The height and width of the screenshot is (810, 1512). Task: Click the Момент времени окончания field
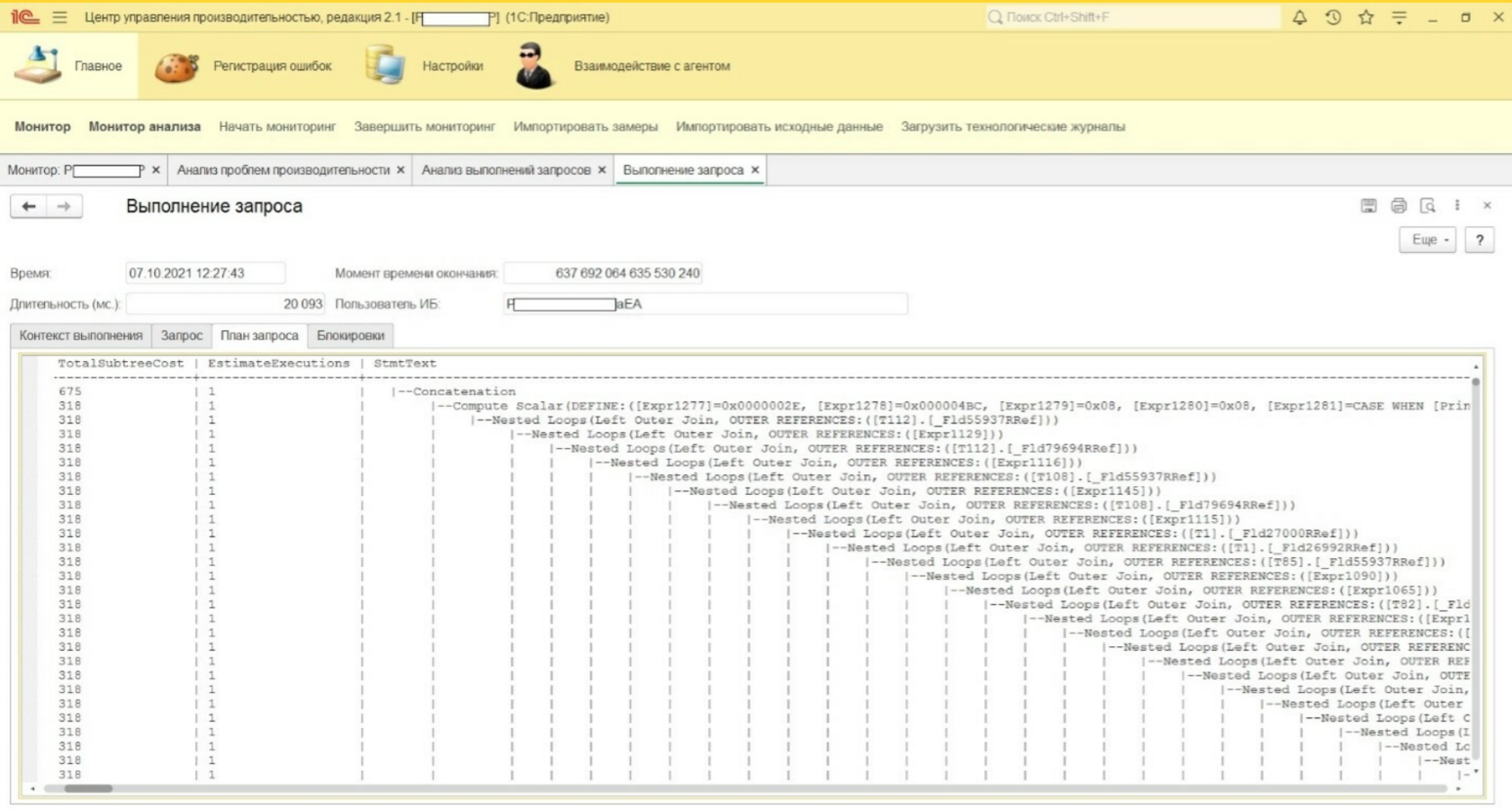pos(603,274)
